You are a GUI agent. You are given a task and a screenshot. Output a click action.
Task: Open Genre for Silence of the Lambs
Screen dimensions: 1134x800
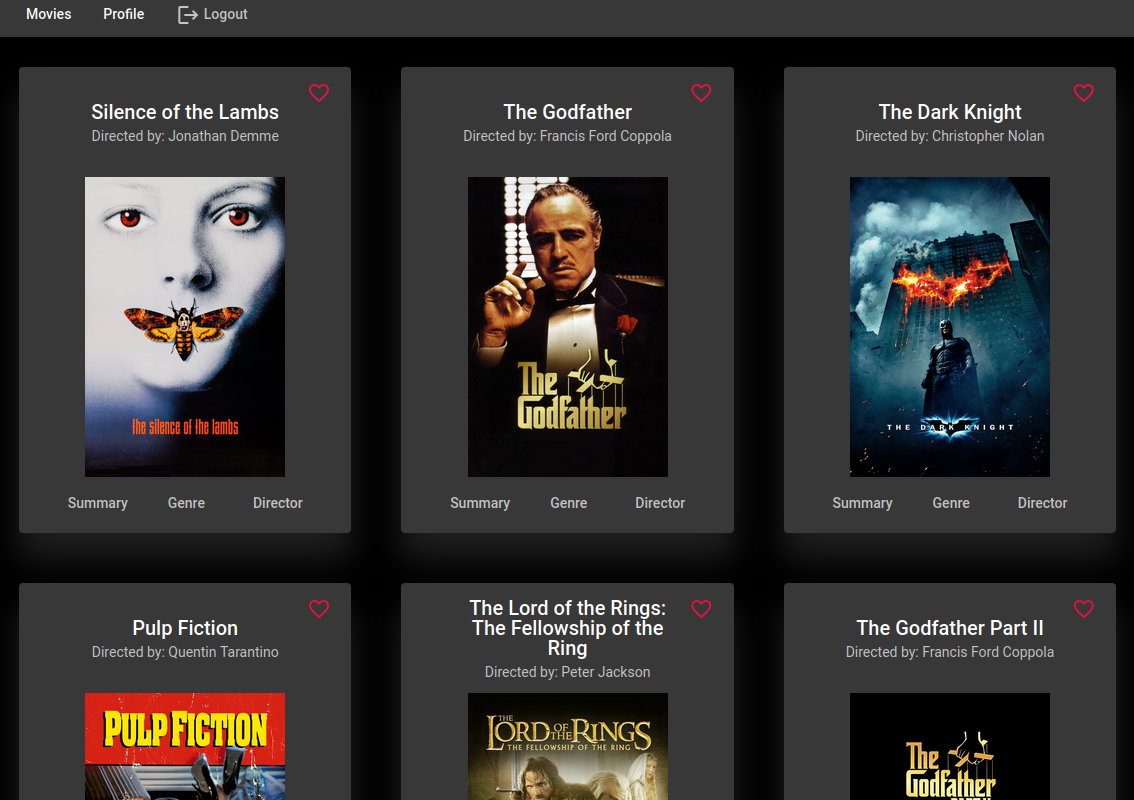(187, 503)
